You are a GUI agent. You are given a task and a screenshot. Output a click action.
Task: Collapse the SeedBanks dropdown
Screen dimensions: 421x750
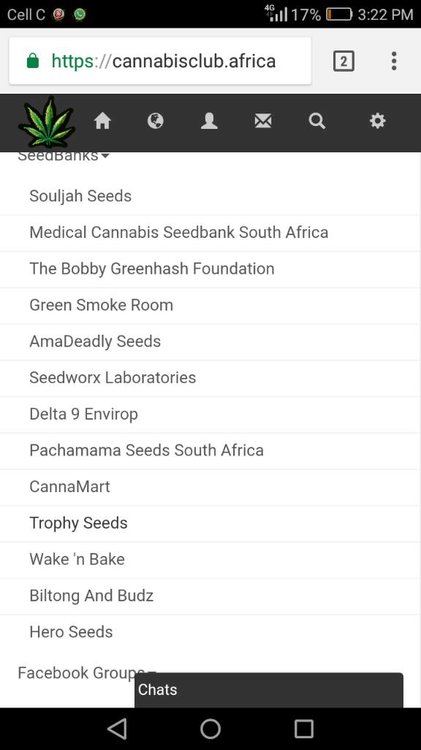click(x=64, y=156)
